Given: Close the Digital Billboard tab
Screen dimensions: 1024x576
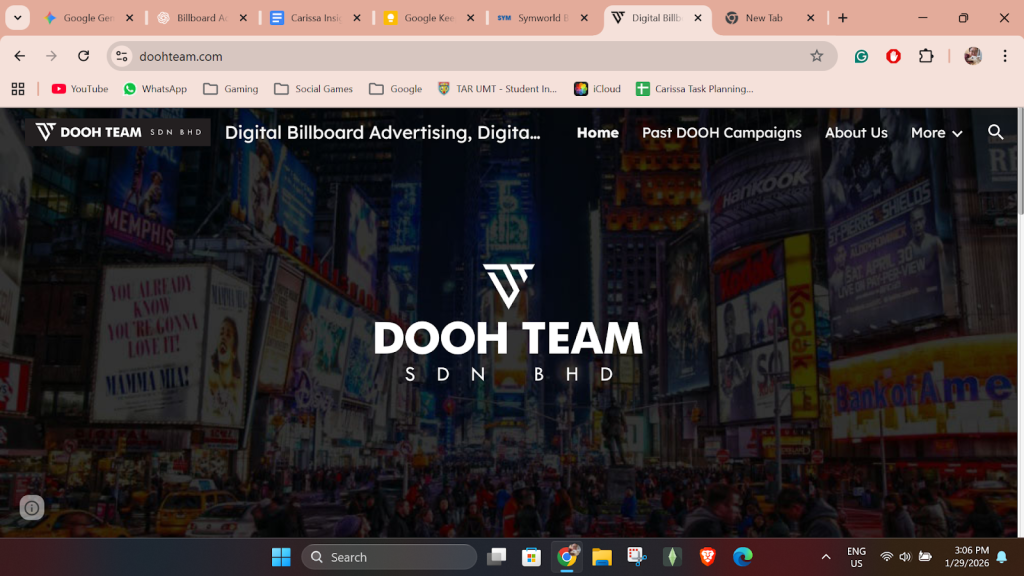Looking at the screenshot, I should click(697, 18).
